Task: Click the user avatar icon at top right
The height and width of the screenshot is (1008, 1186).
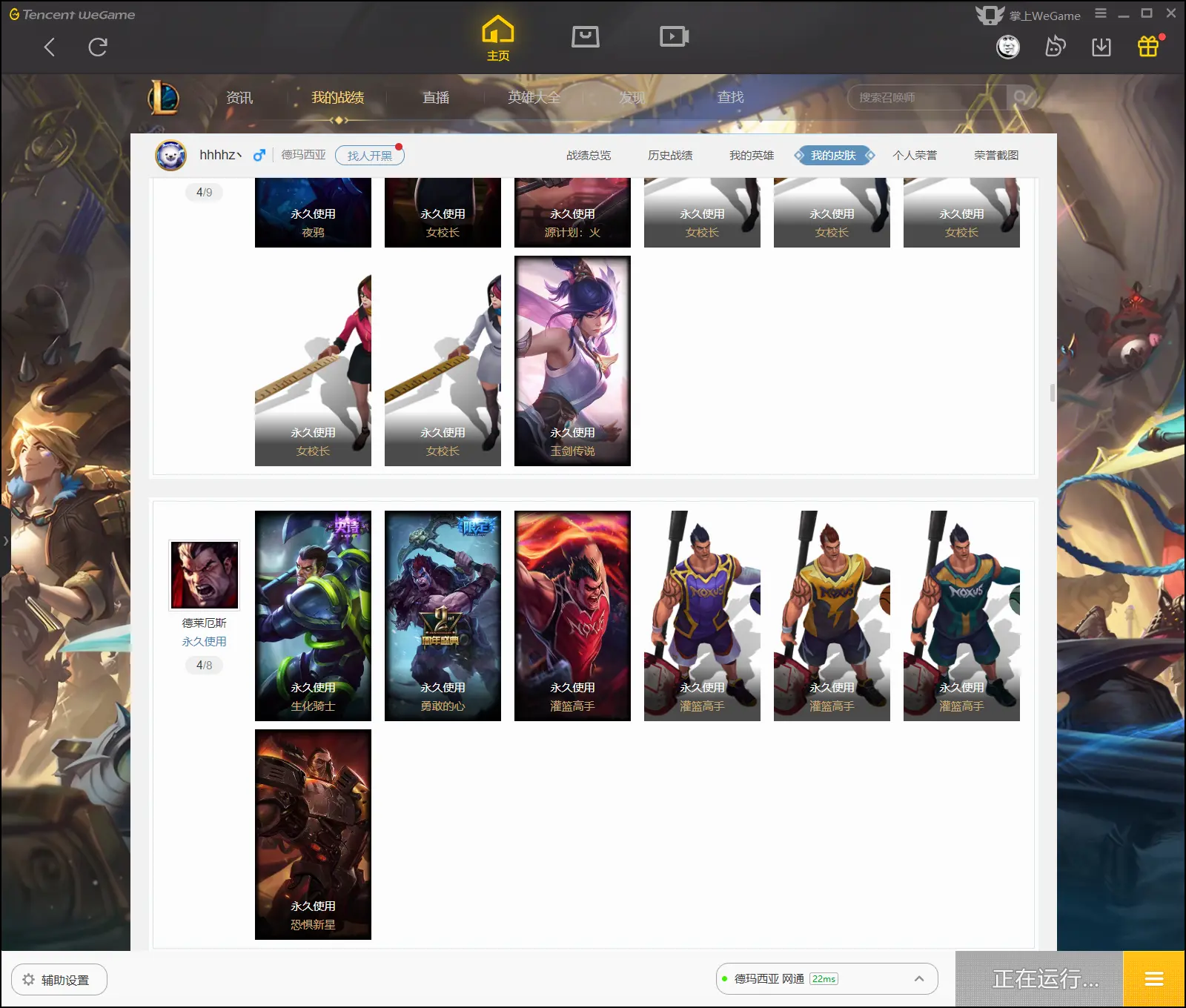Action: tap(1008, 47)
